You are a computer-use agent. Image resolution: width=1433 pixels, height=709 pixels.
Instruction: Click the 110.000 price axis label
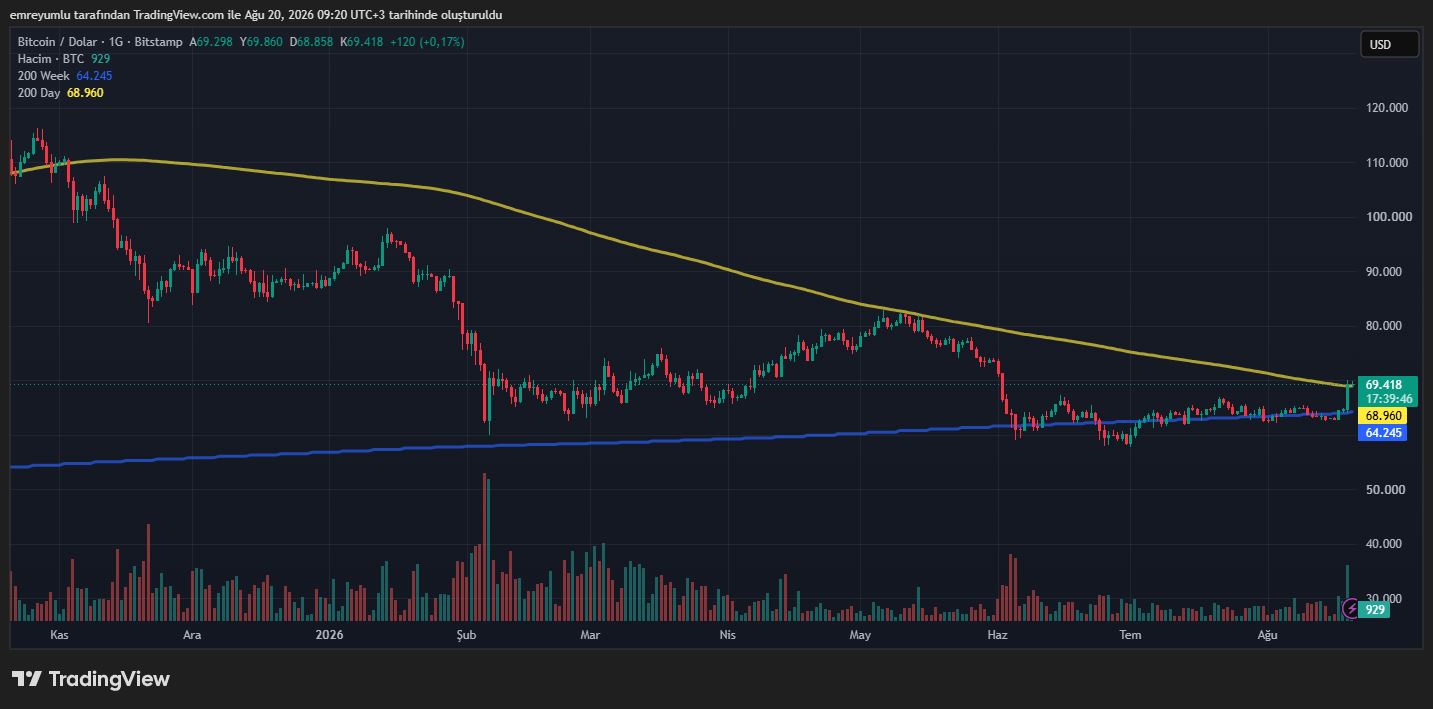1387,163
